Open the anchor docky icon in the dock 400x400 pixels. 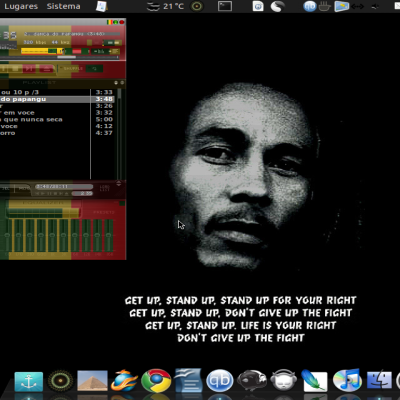[x=29, y=381]
